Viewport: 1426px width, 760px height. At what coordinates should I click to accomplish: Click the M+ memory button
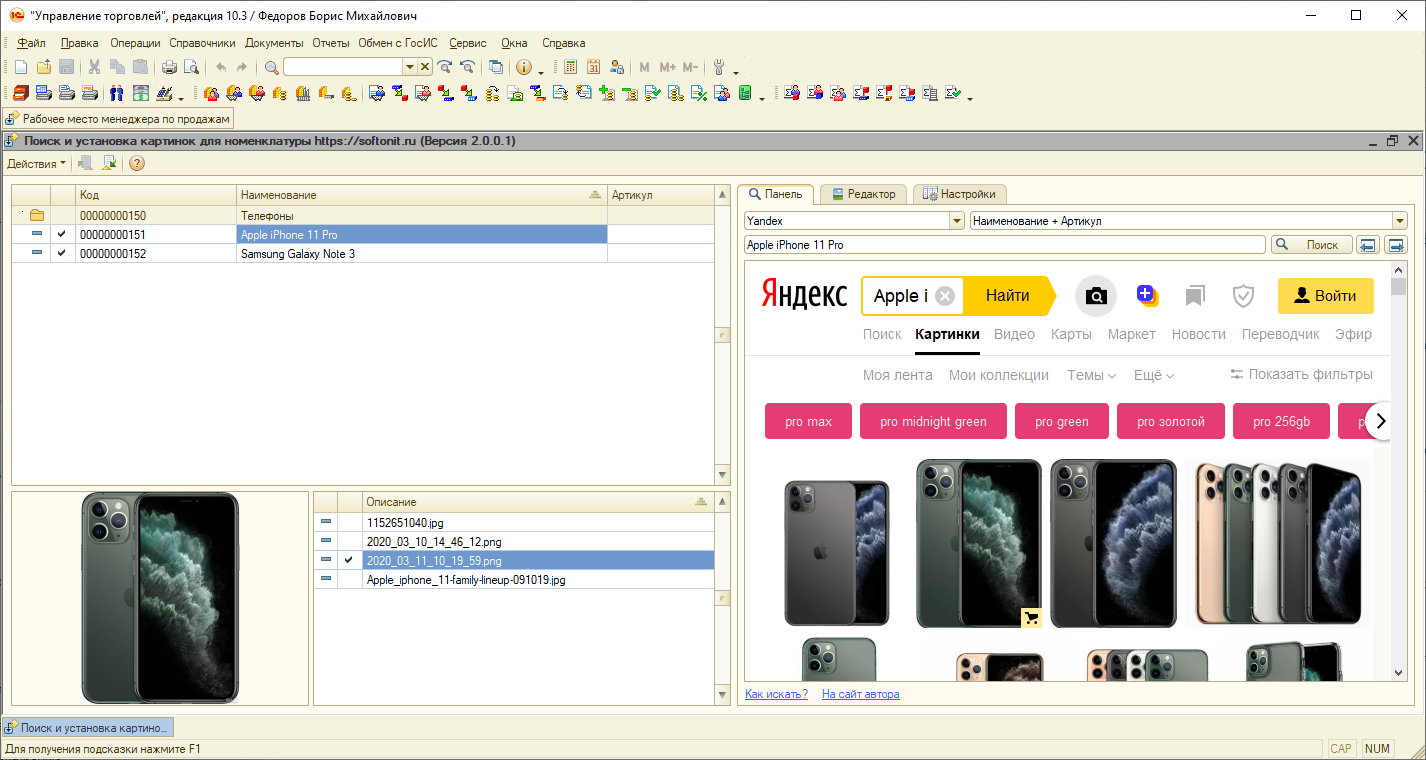point(667,67)
